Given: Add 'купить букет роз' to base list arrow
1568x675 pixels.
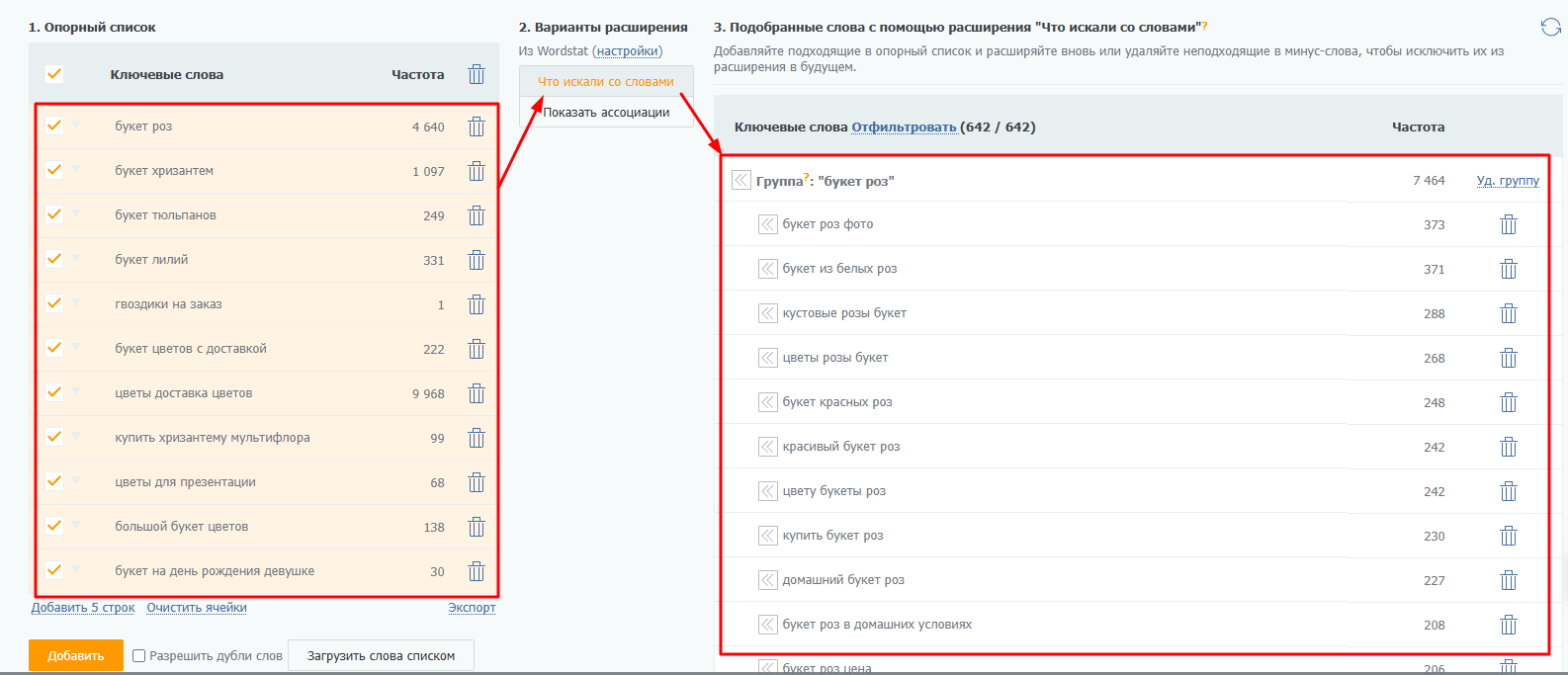Looking at the screenshot, I should (768, 536).
